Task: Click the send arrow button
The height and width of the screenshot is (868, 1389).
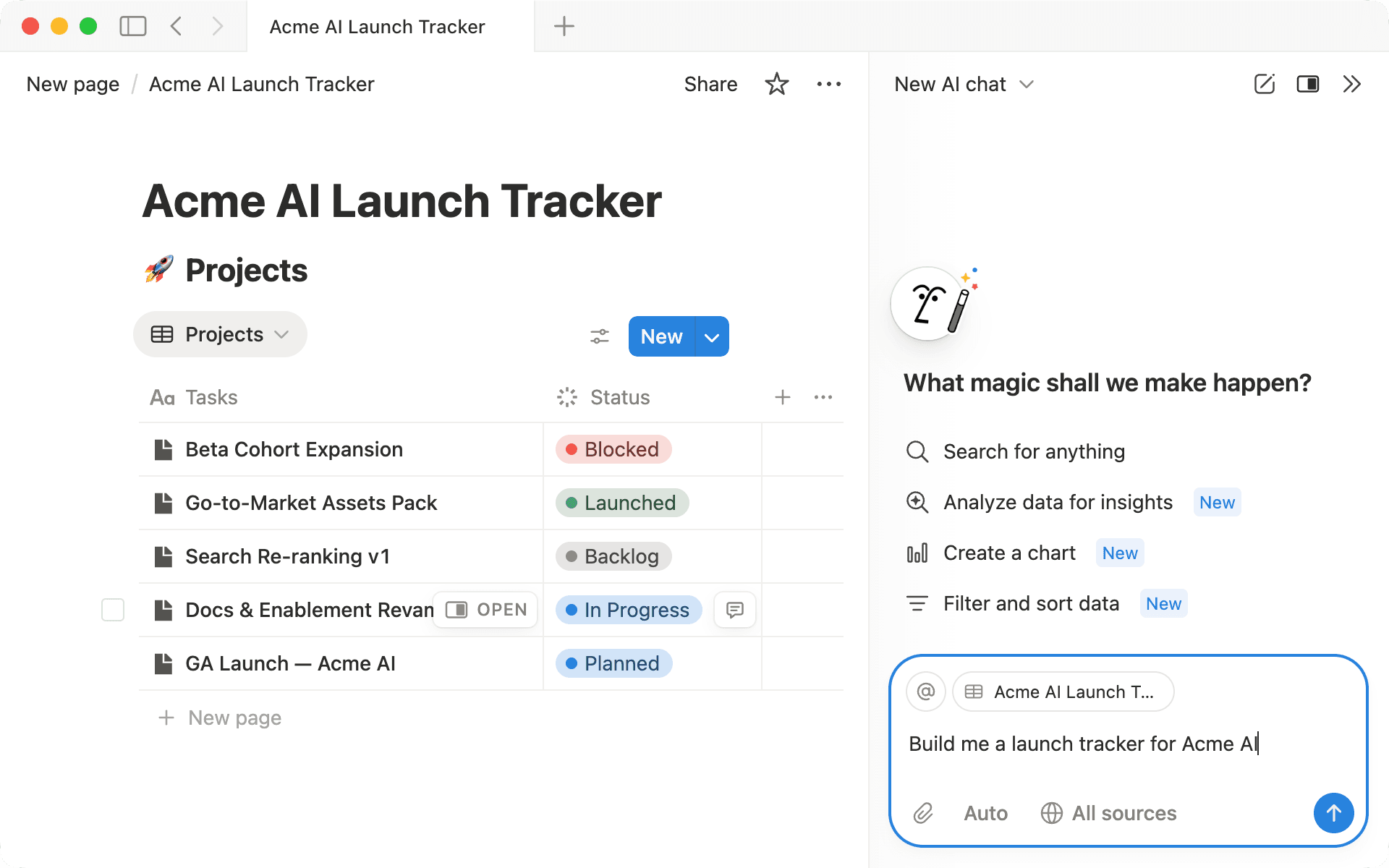Action: tap(1333, 813)
